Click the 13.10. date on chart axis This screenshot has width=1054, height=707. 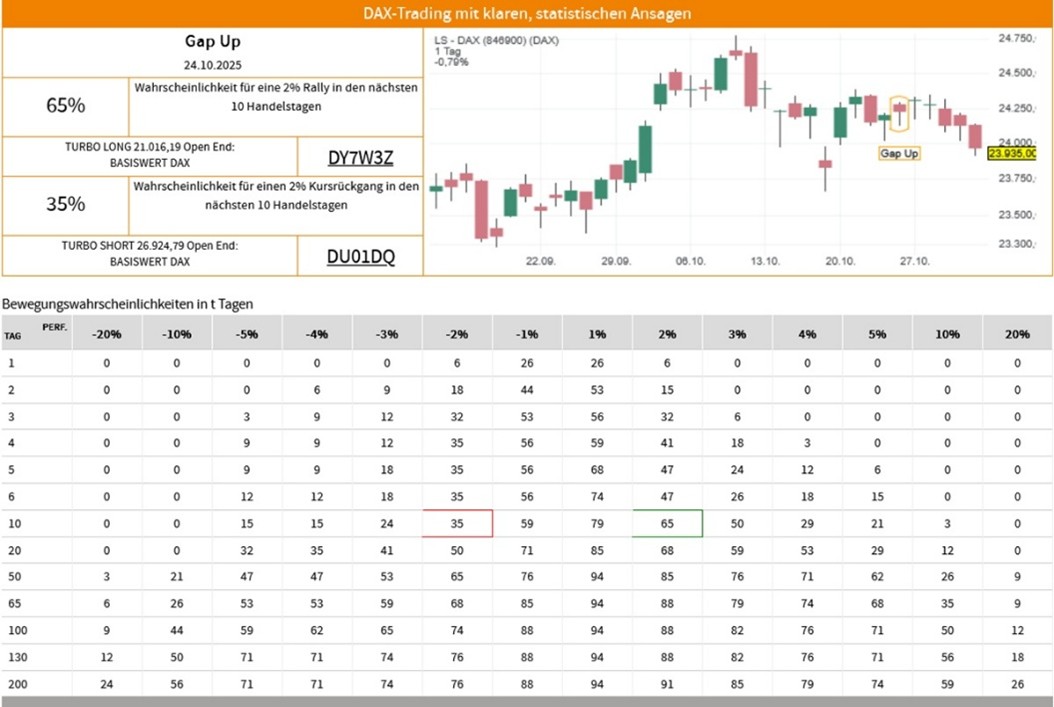(x=765, y=261)
